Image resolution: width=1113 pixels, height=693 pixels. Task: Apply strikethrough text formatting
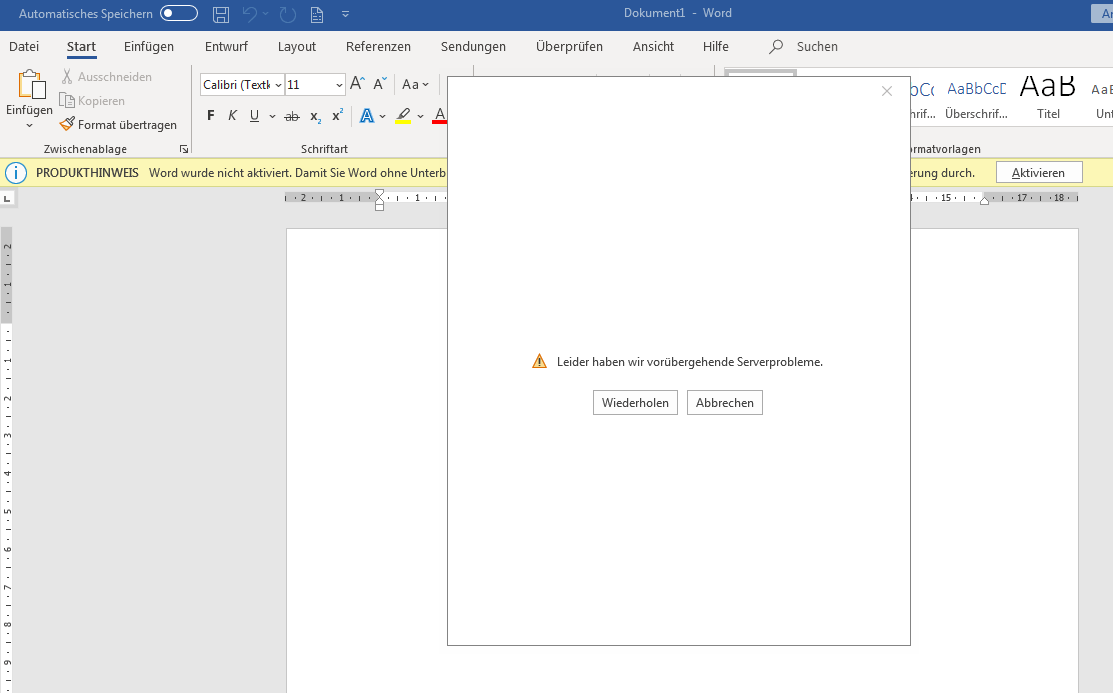tap(292, 116)
